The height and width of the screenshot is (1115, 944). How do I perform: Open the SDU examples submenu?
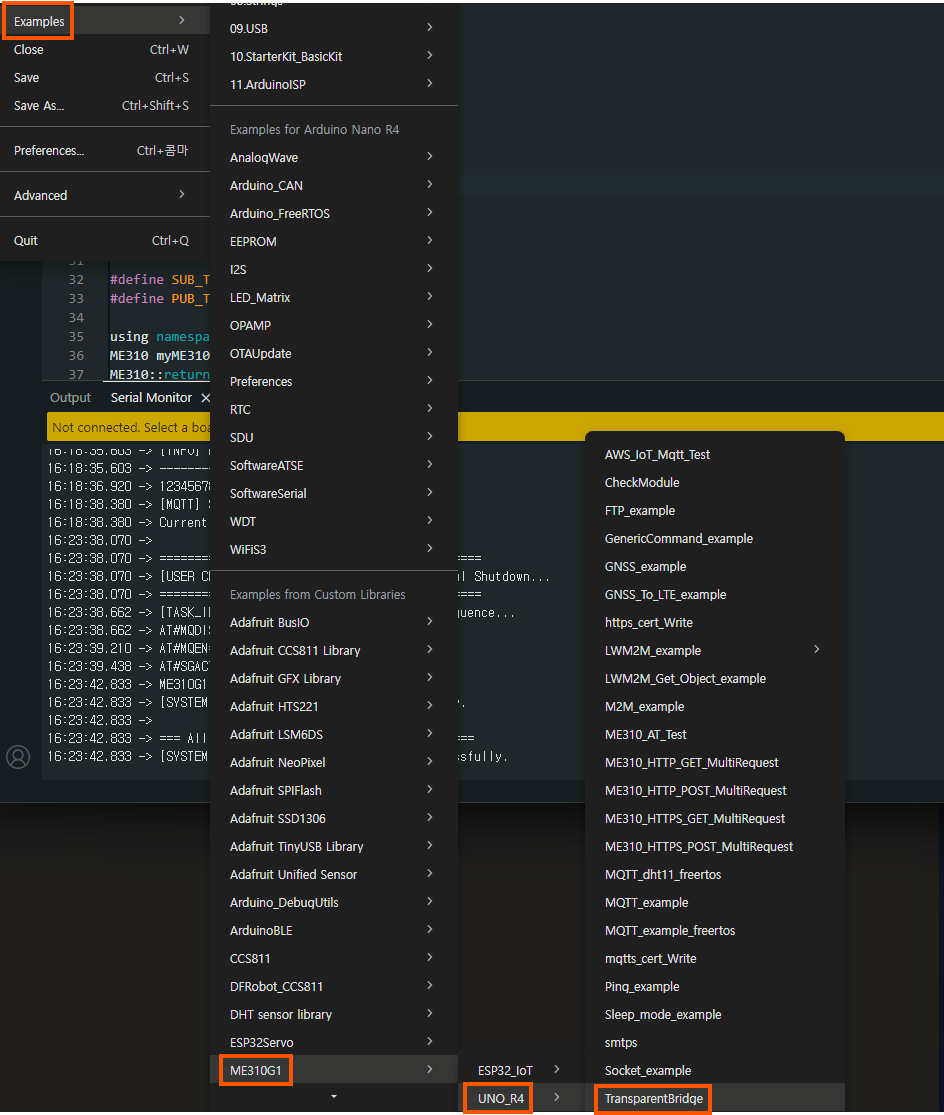[x=333, y=437]
